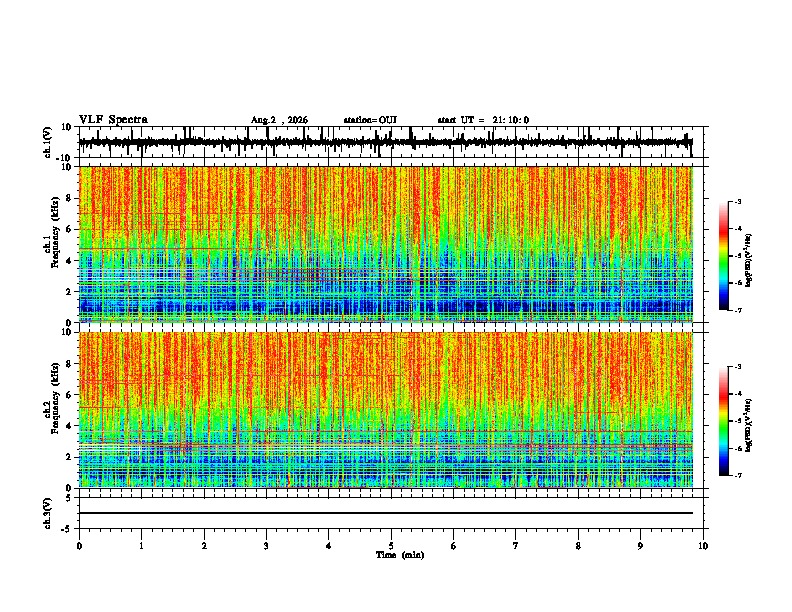Click the "5" tick on the time axis
This screenshot has height=612, width=792.
coord(391,546)
